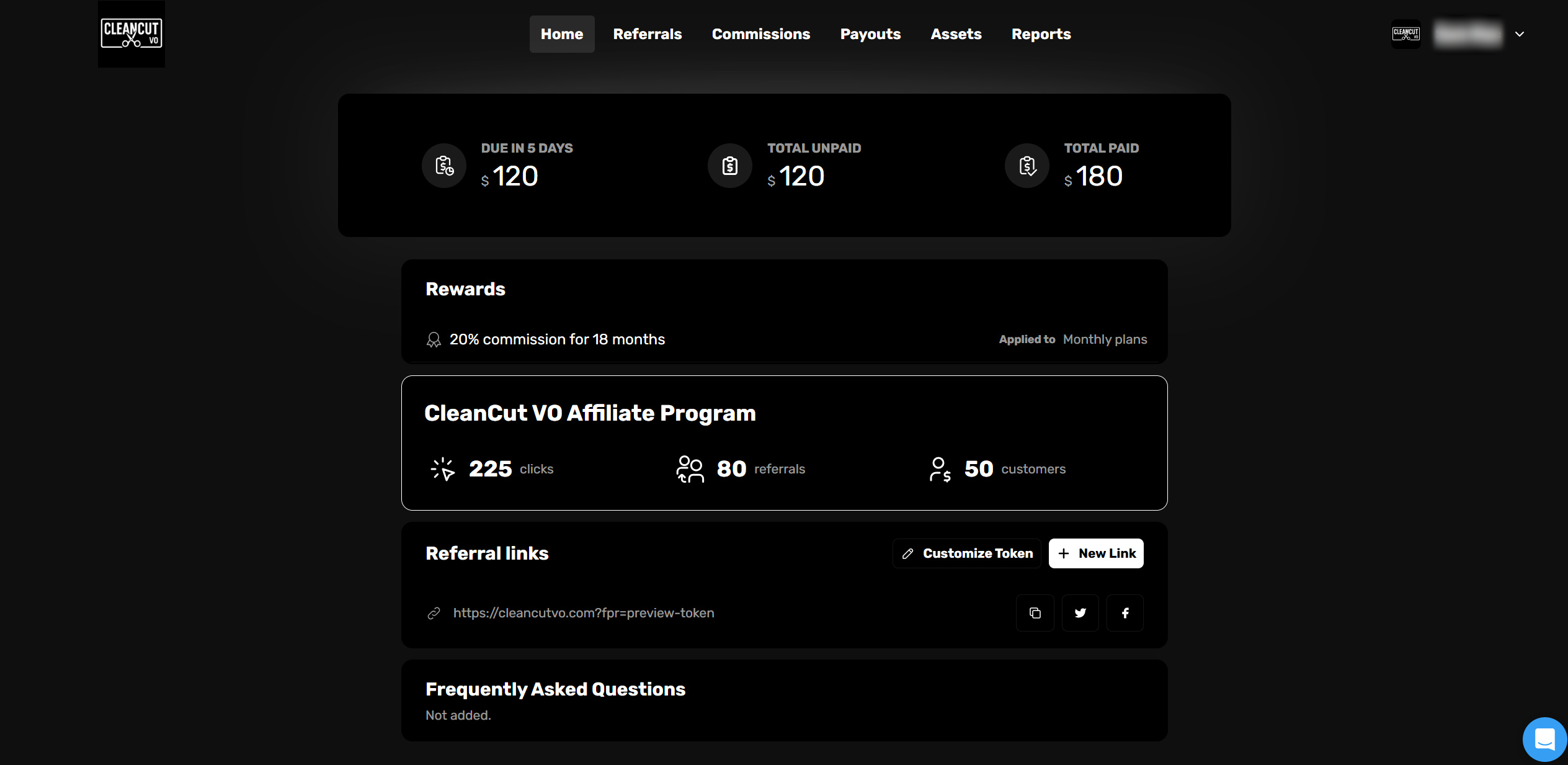
Task: Share the referral link on Twitter
Action: (x=1080, y=613)
